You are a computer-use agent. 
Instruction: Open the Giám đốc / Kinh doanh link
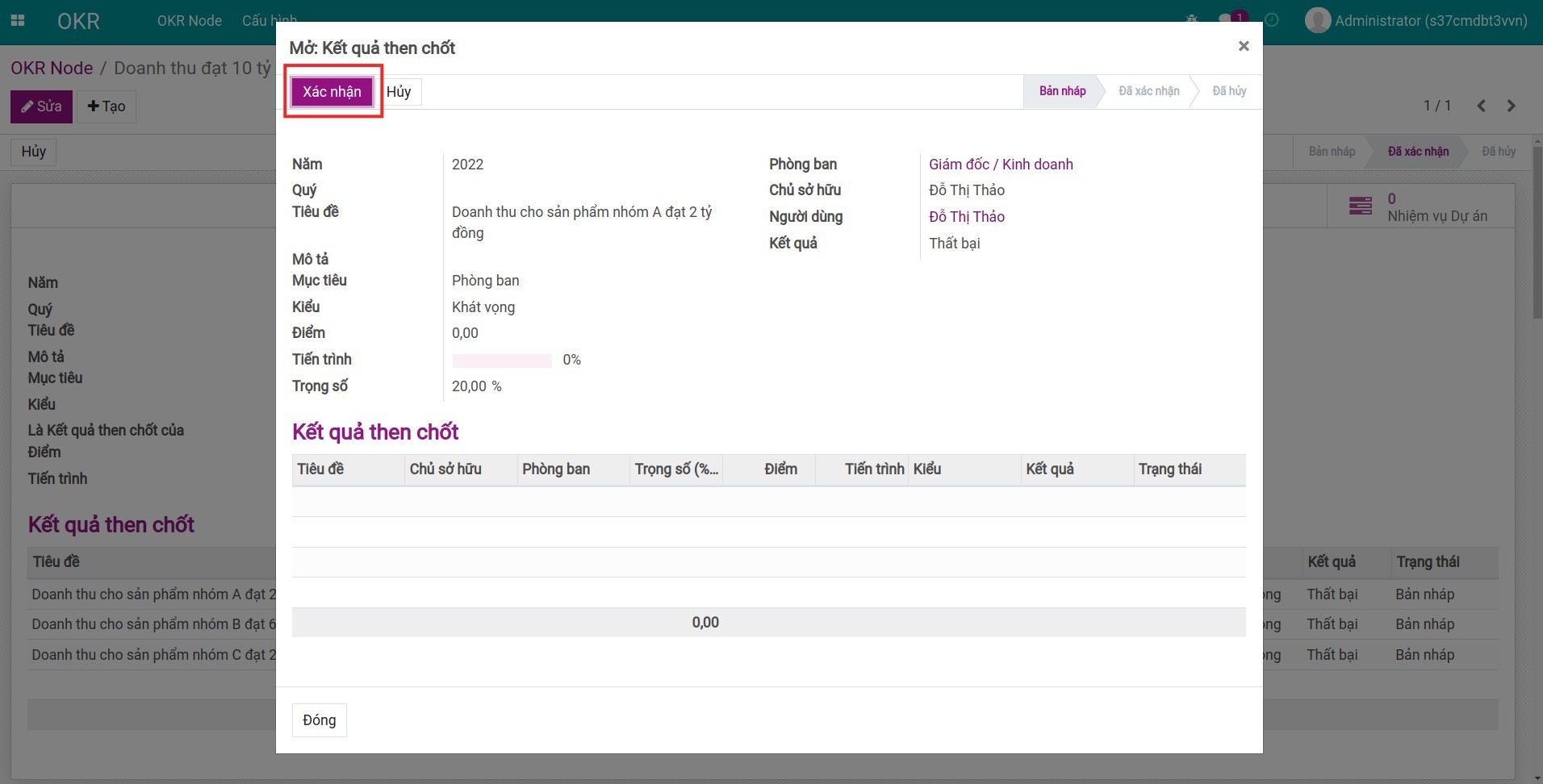coord(1001,165)
